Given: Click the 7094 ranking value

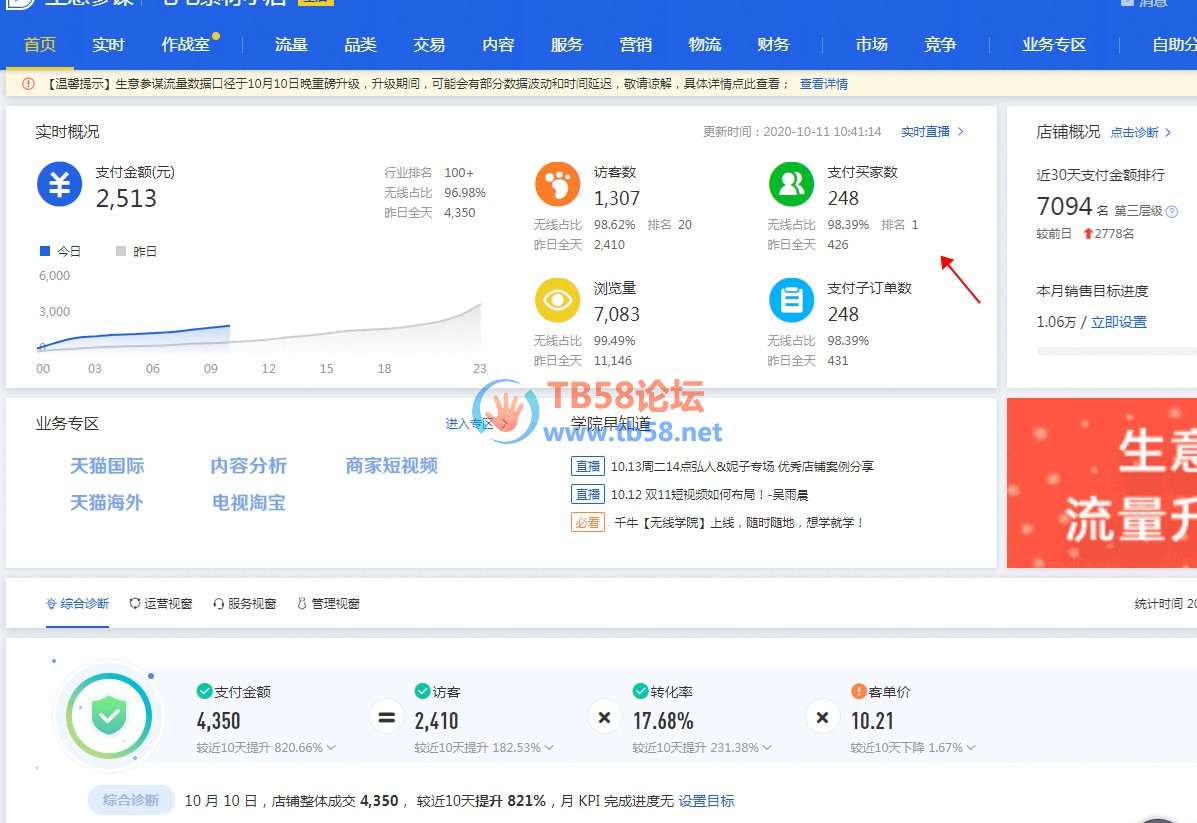Looking at the screenshot, I should pos(1064,206).
